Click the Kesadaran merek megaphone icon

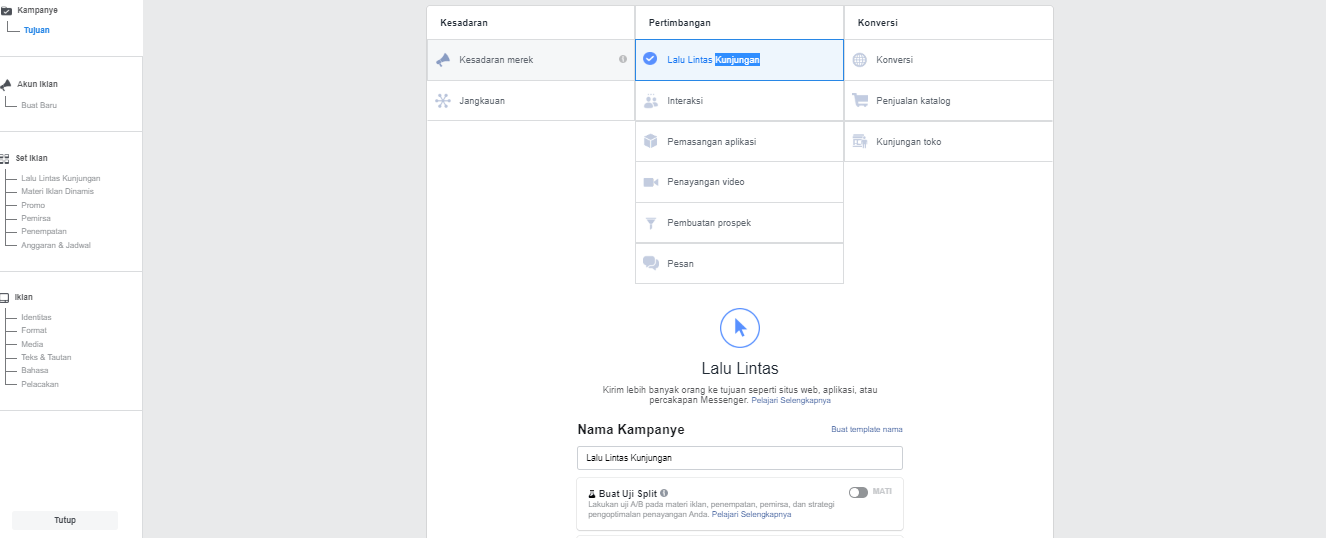click(x=443, y=60)
